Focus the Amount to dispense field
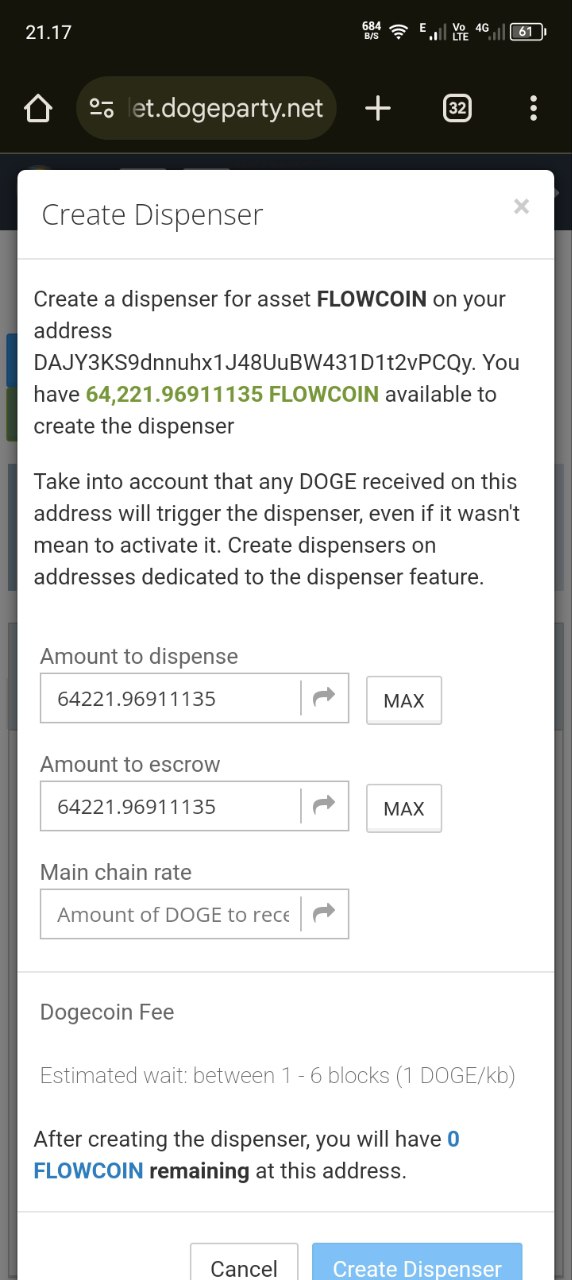The height and width of the screenshot is (1280, 572). (x=171, y=698)
